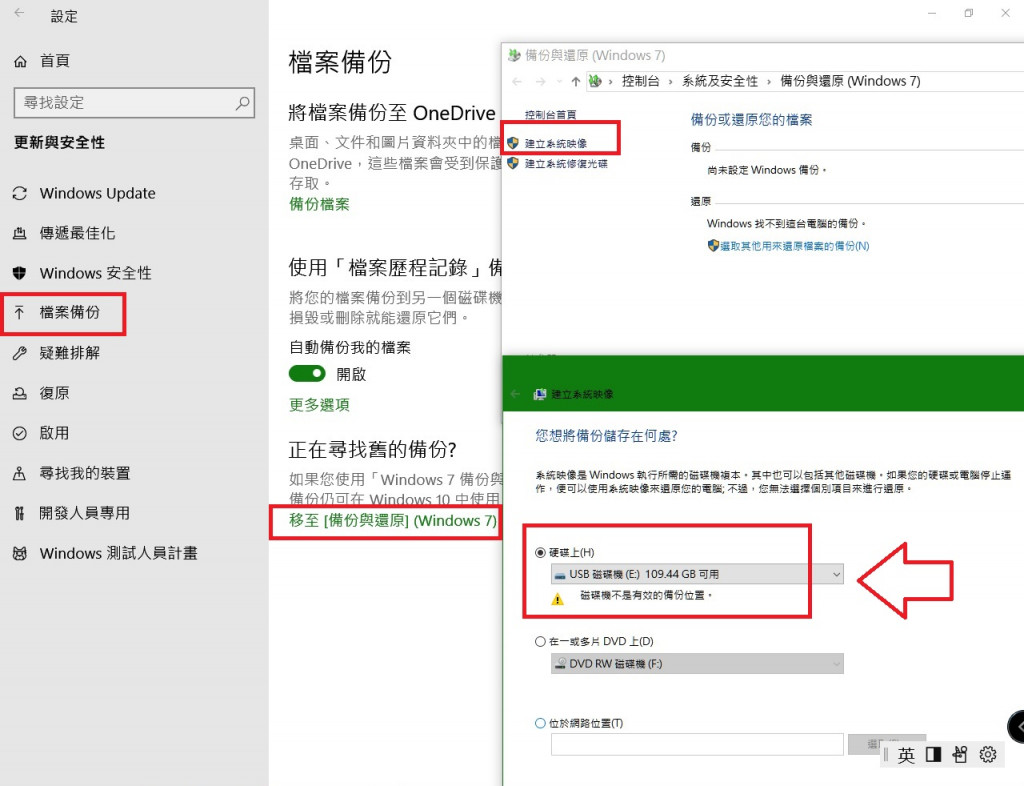
Task: Click the Settings back arrow
Action: point(20,12)
